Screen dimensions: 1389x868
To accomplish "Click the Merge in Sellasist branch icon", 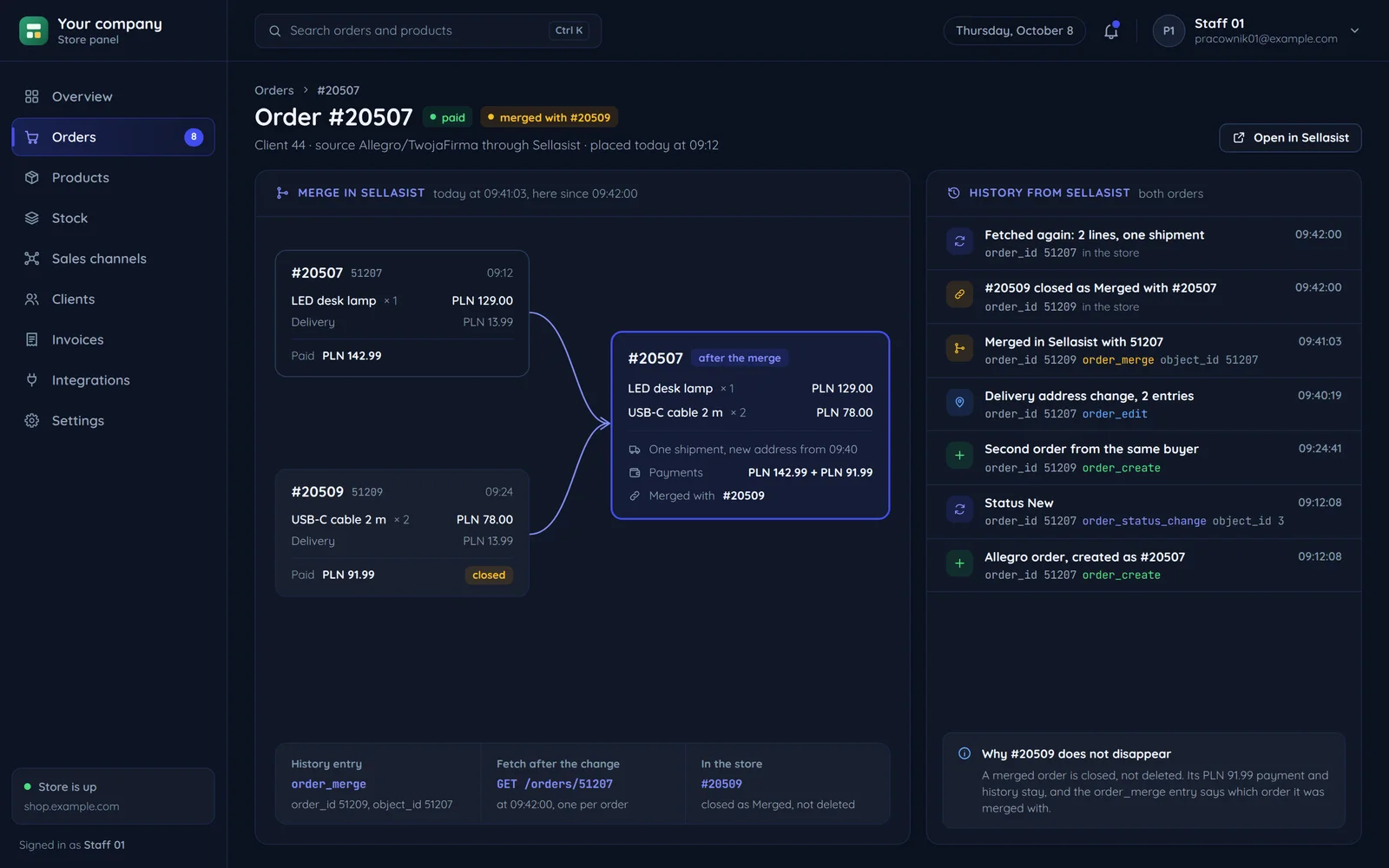I will (x=282, y=193).
